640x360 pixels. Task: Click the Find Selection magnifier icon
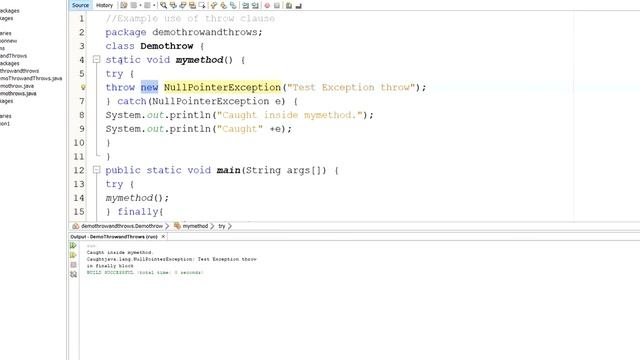pos(163,5)
